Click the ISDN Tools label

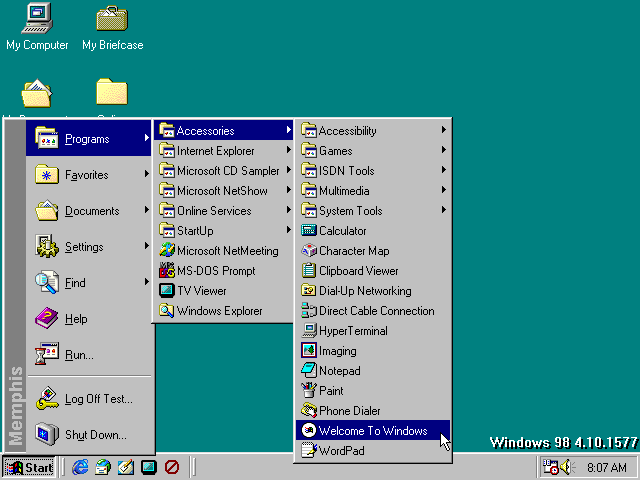(x=347, y=171)
